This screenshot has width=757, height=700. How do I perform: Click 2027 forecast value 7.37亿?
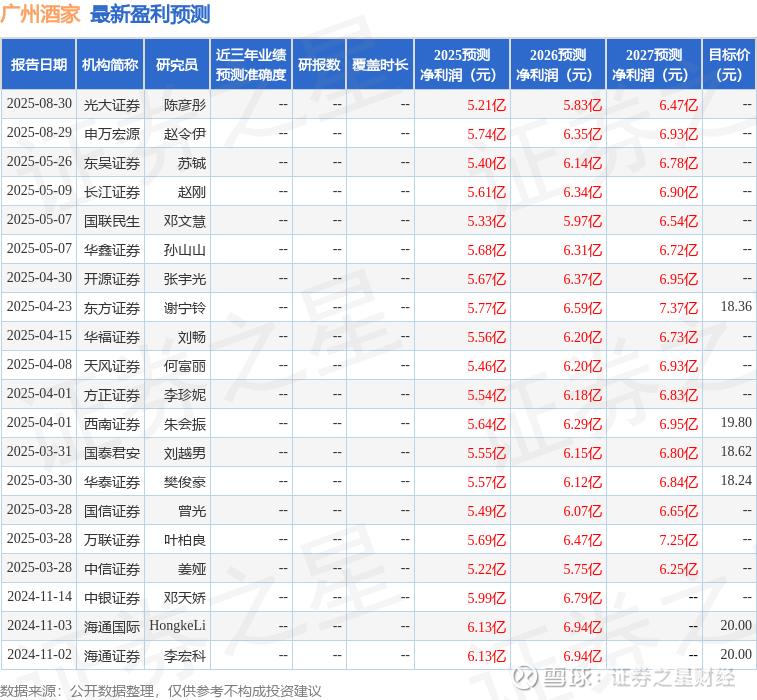pos(678,308)
